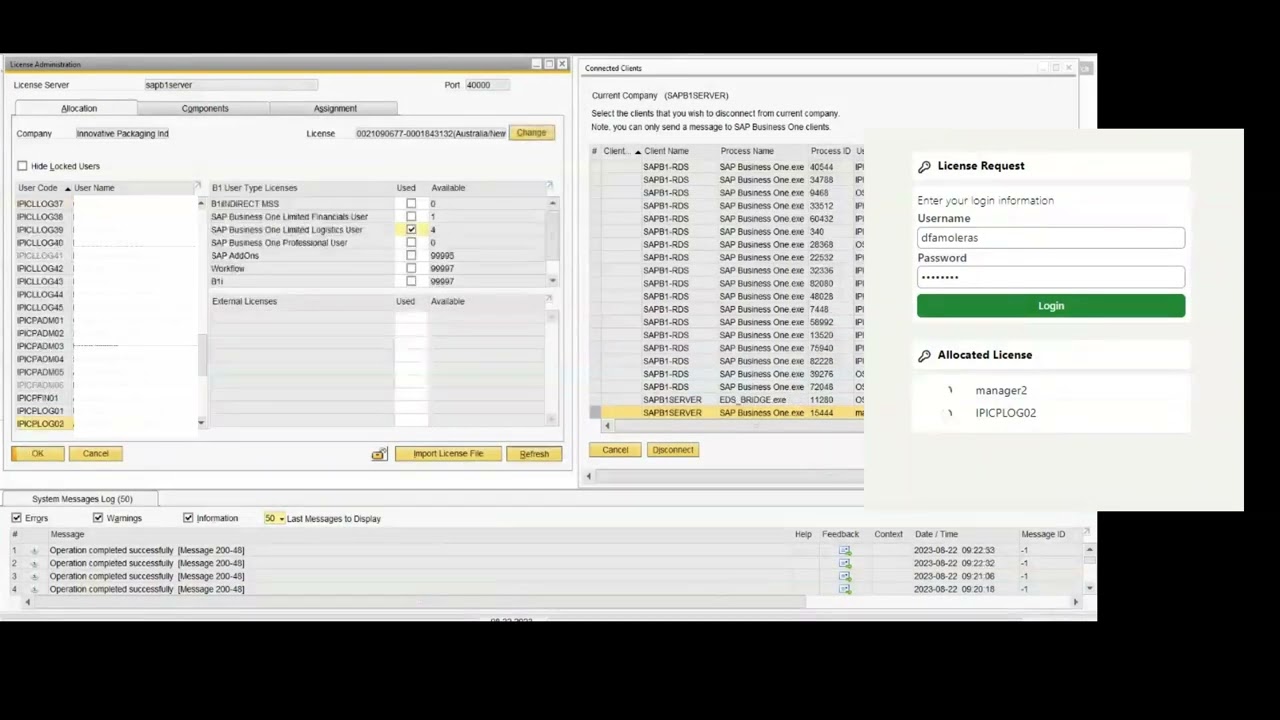Toggle Hide Locked Users checkbox
1280x720 pixels.
click(22, 166)
